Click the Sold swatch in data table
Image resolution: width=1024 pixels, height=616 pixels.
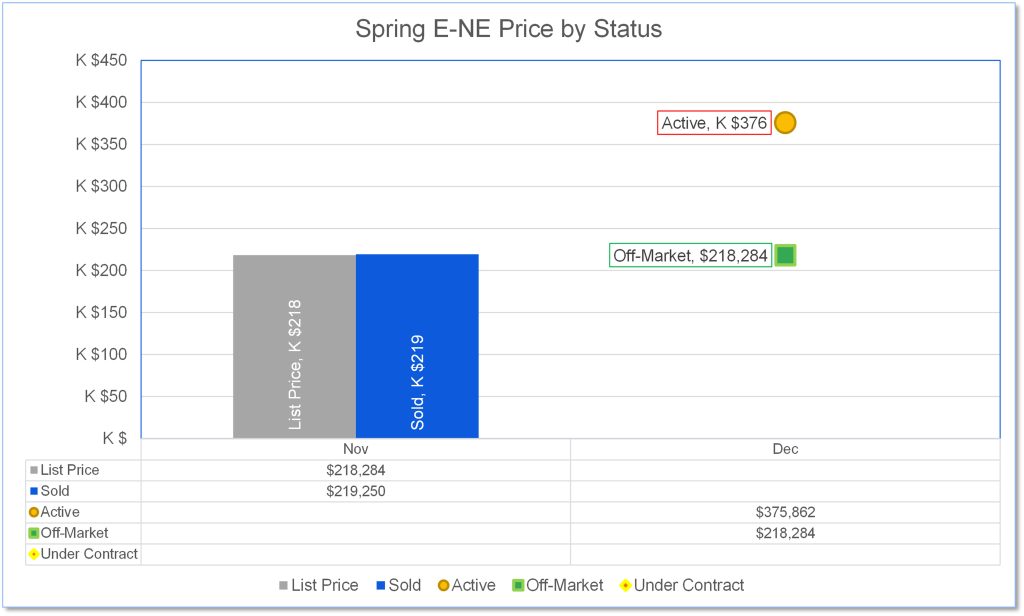click(x=34, y=491)
